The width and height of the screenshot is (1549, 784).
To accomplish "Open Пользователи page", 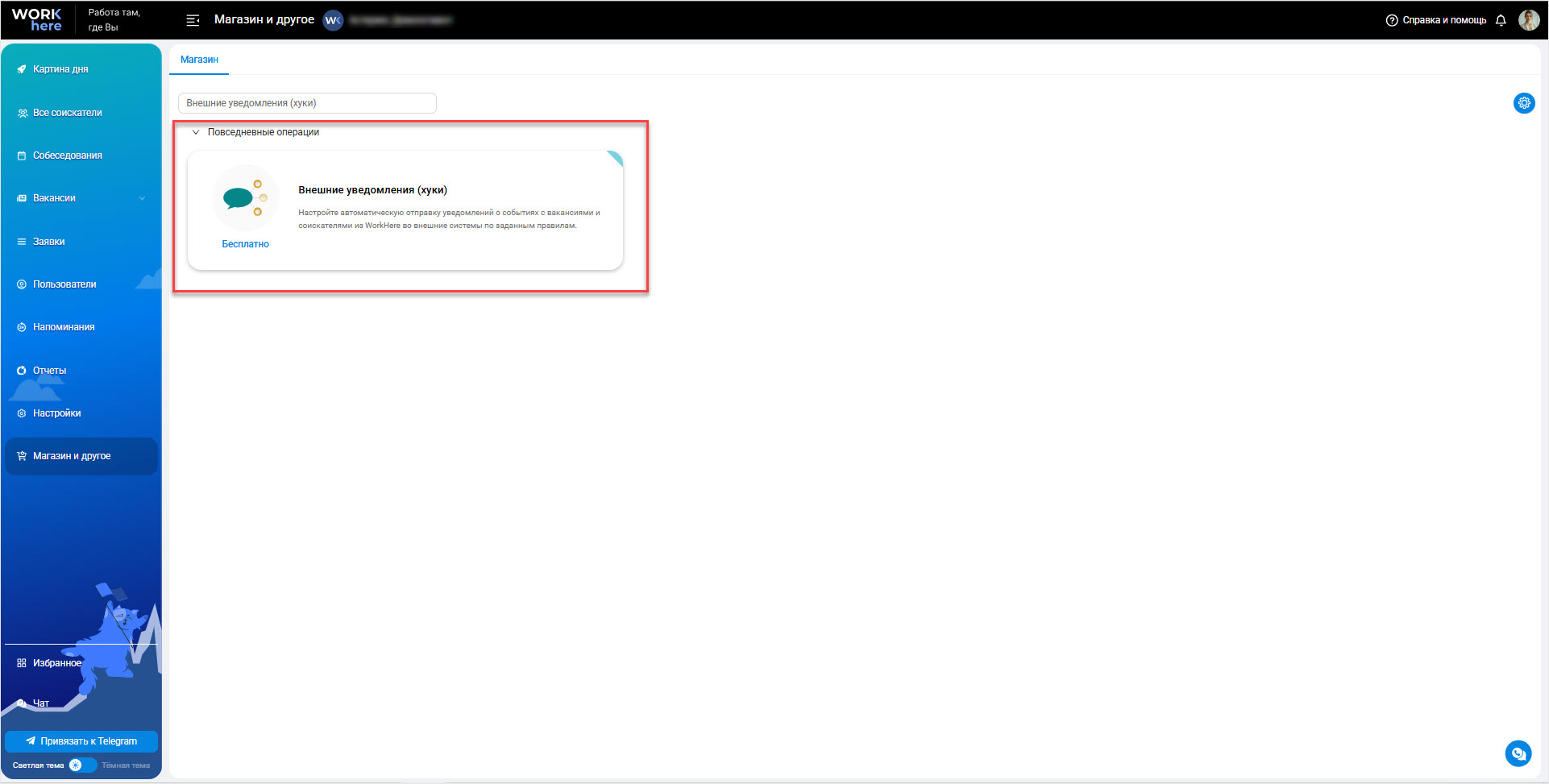I will (64, 284).
